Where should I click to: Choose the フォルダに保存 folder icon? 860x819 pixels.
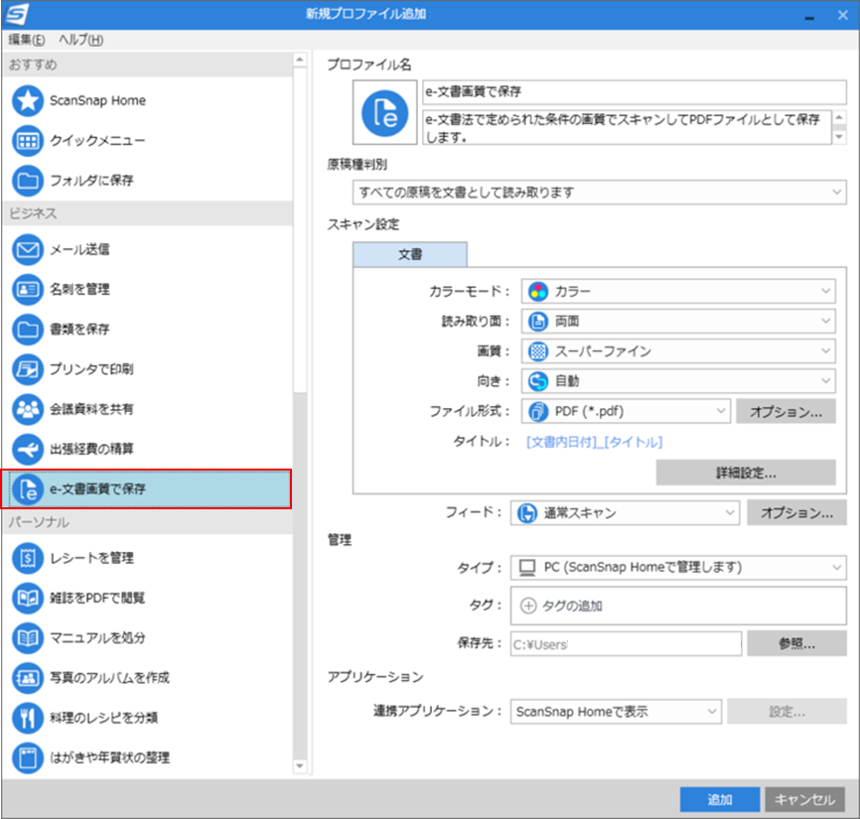[x=27, y=180]
